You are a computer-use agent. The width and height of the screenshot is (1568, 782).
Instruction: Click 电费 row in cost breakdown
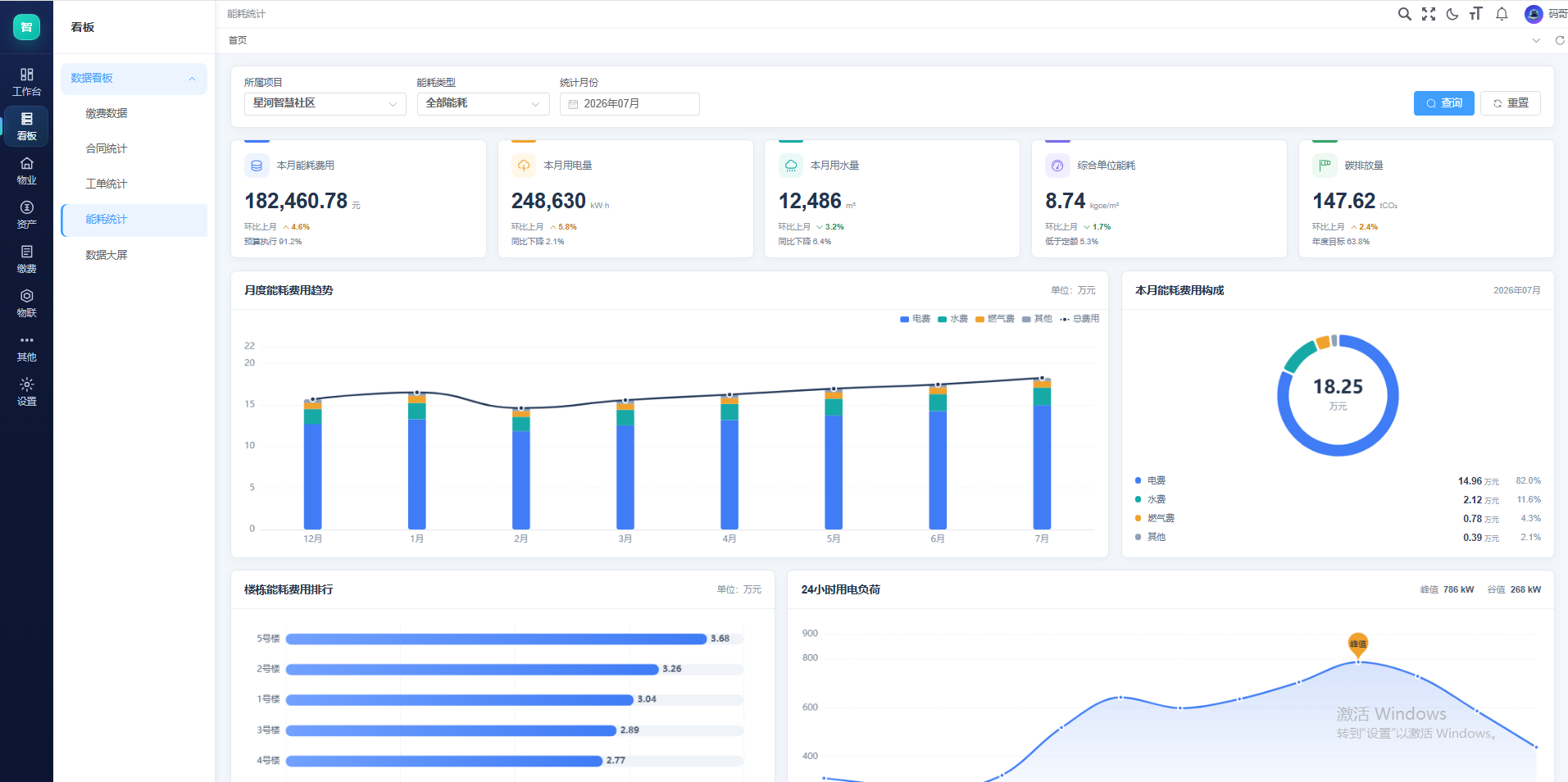(1338, 481)
